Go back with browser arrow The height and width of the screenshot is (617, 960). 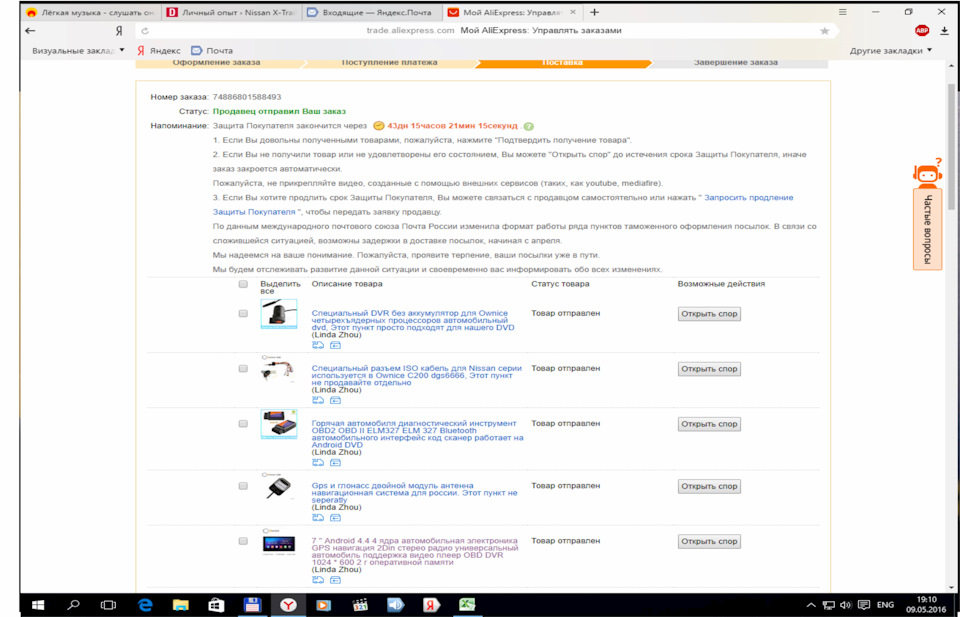coord(30,31)
